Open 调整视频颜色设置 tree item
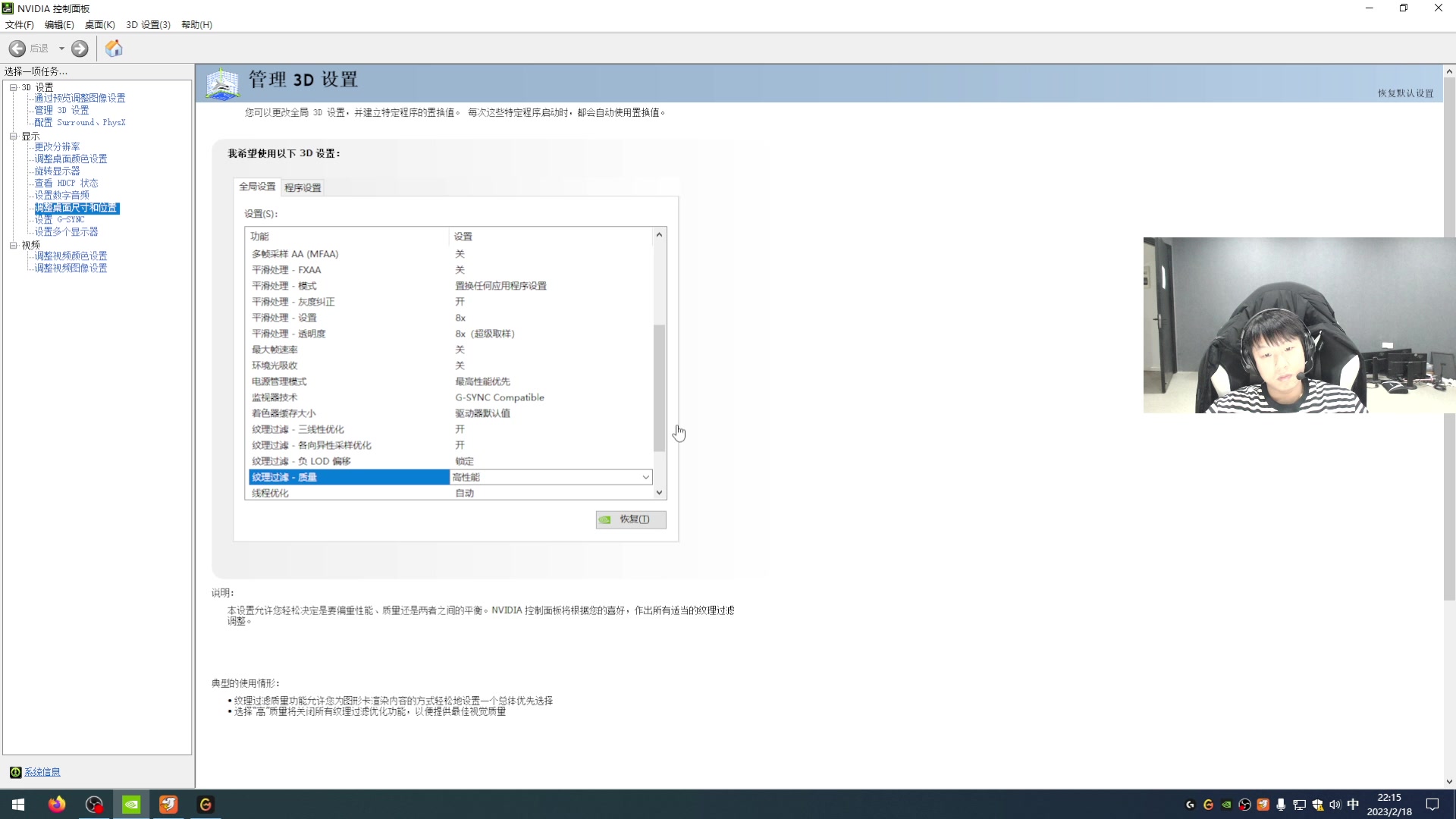This screenshot has width=1456, height=819. (71, 256)
